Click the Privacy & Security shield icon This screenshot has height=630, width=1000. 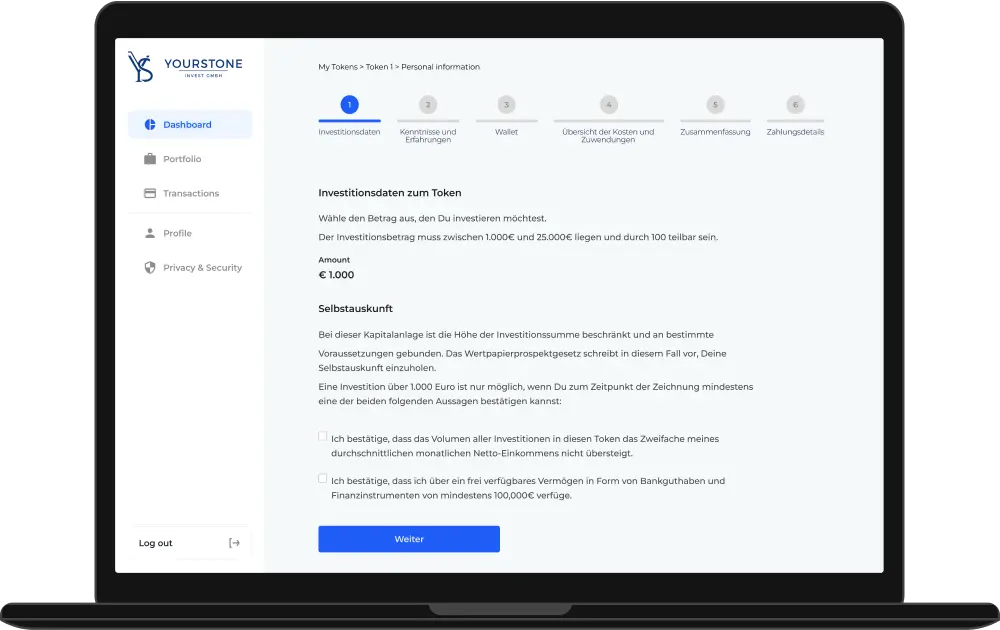[x=150, y=267]
